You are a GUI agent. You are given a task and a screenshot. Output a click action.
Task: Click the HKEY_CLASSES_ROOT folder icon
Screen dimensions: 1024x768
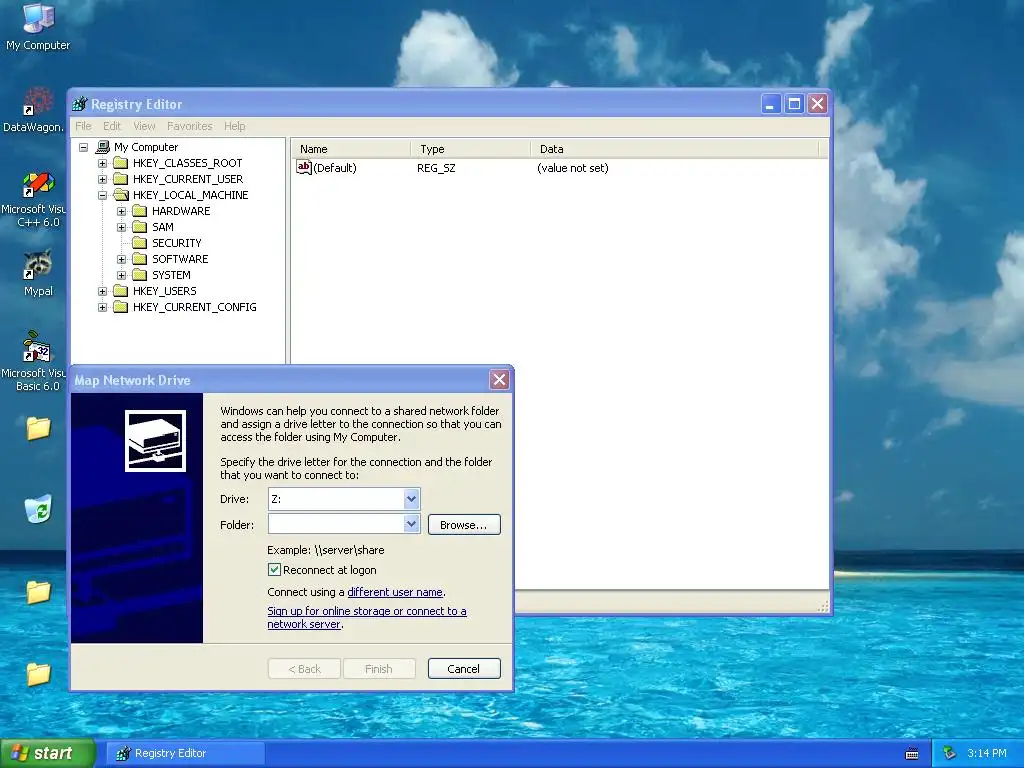(121, 163)
